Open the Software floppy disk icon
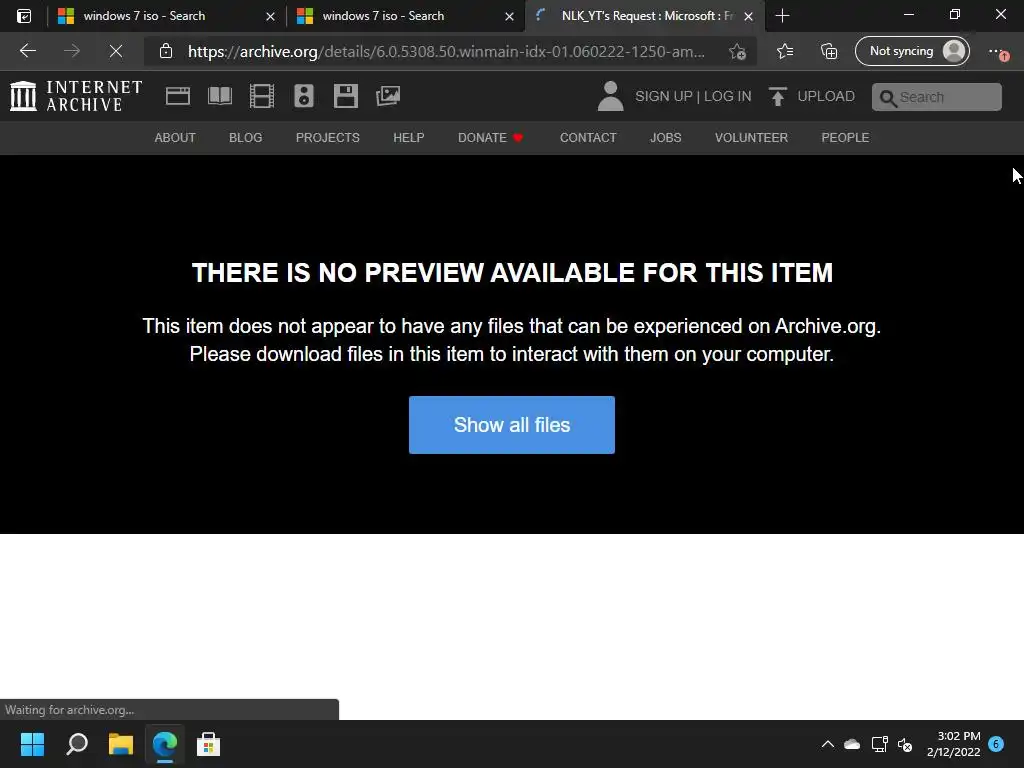This screenshot has height=768, width=1024. click(345, 96)
